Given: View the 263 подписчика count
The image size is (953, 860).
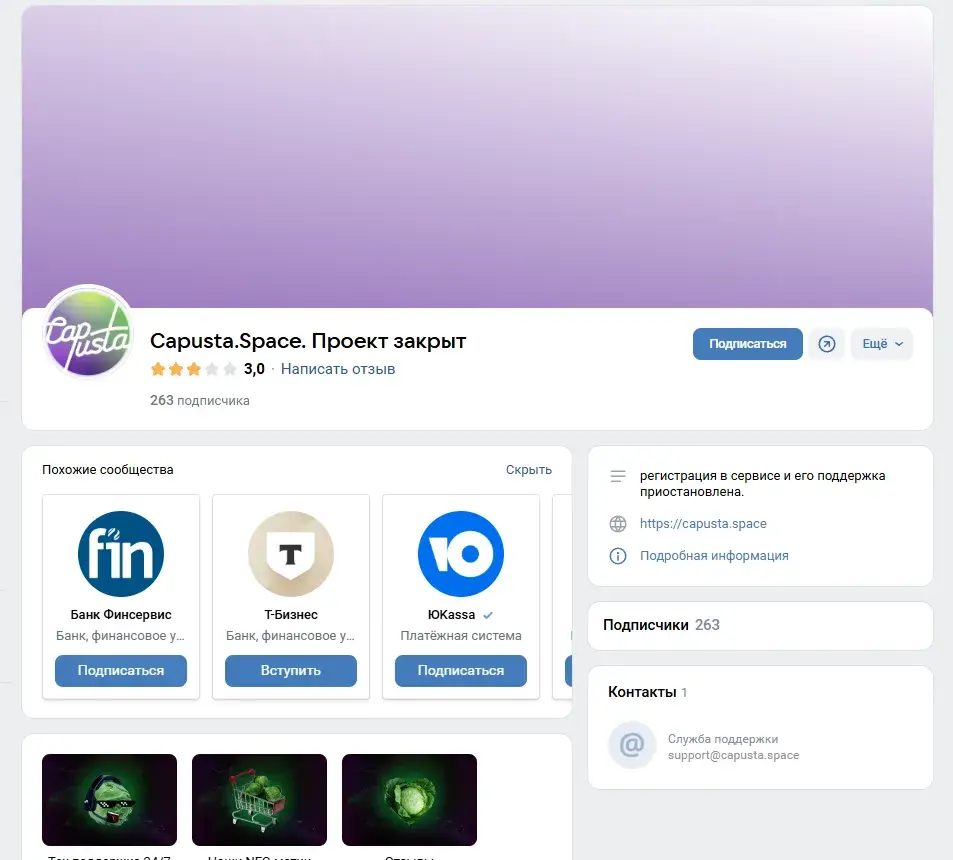Looking at the screenshot, I should (x=200, y=401).
